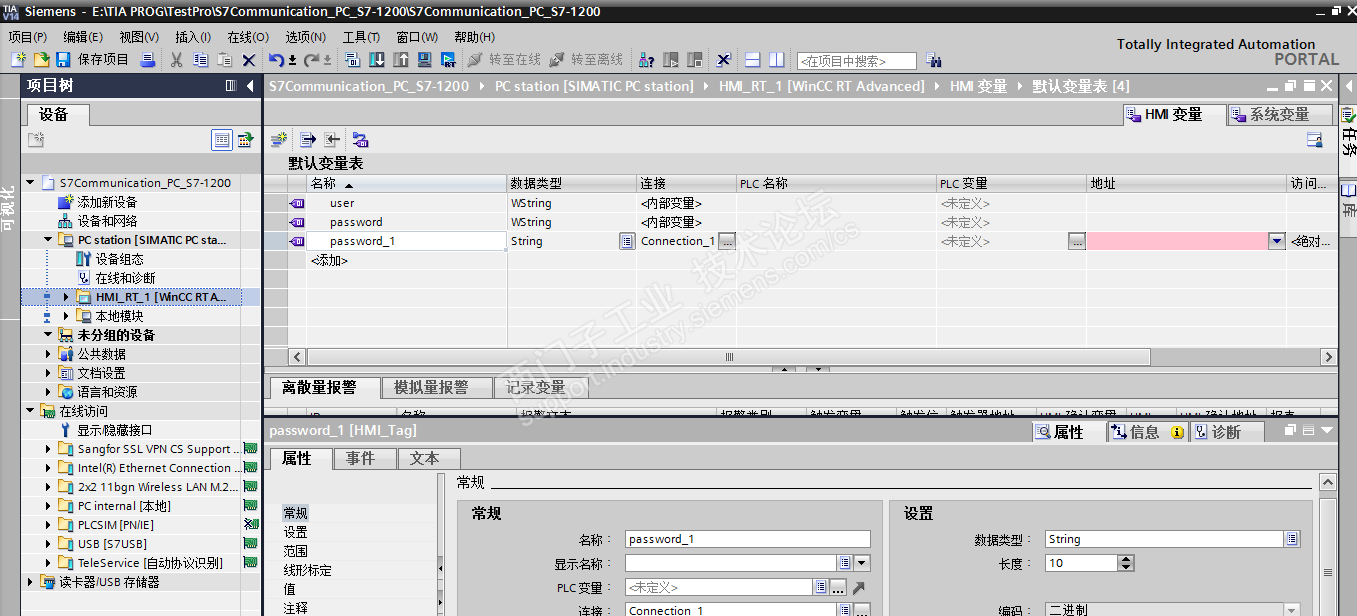Screen dimensions: 1357x616
Task: Save the project with 保存项目
Action: tap(93, 60)
